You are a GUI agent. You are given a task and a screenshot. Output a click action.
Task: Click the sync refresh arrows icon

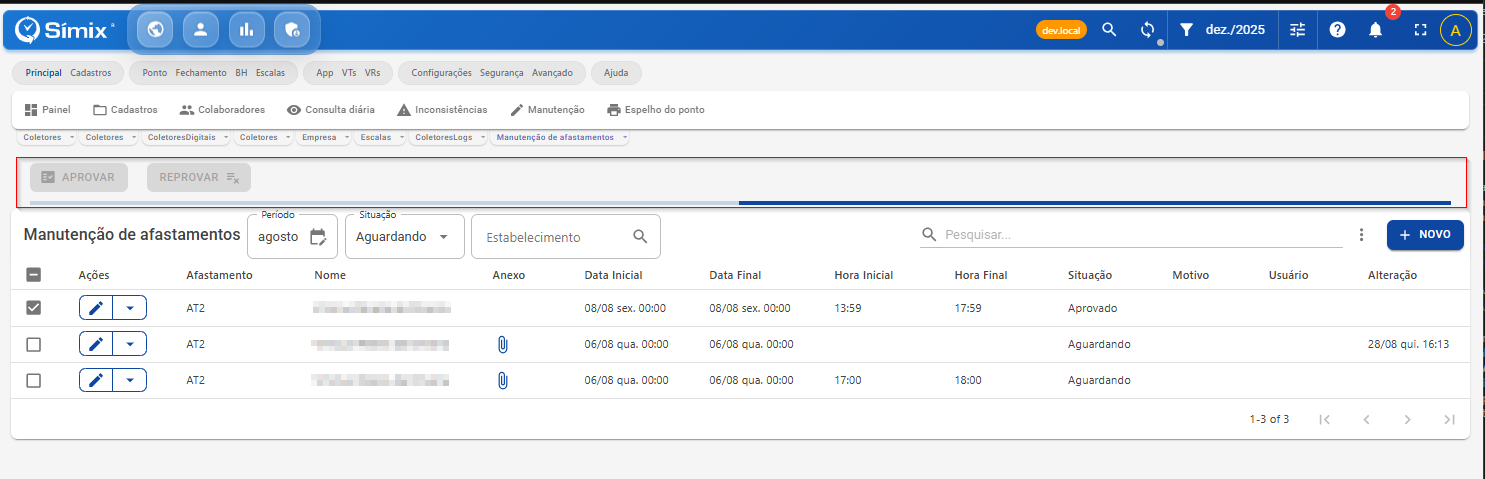pyautogui.click(x=1148, y=30)
